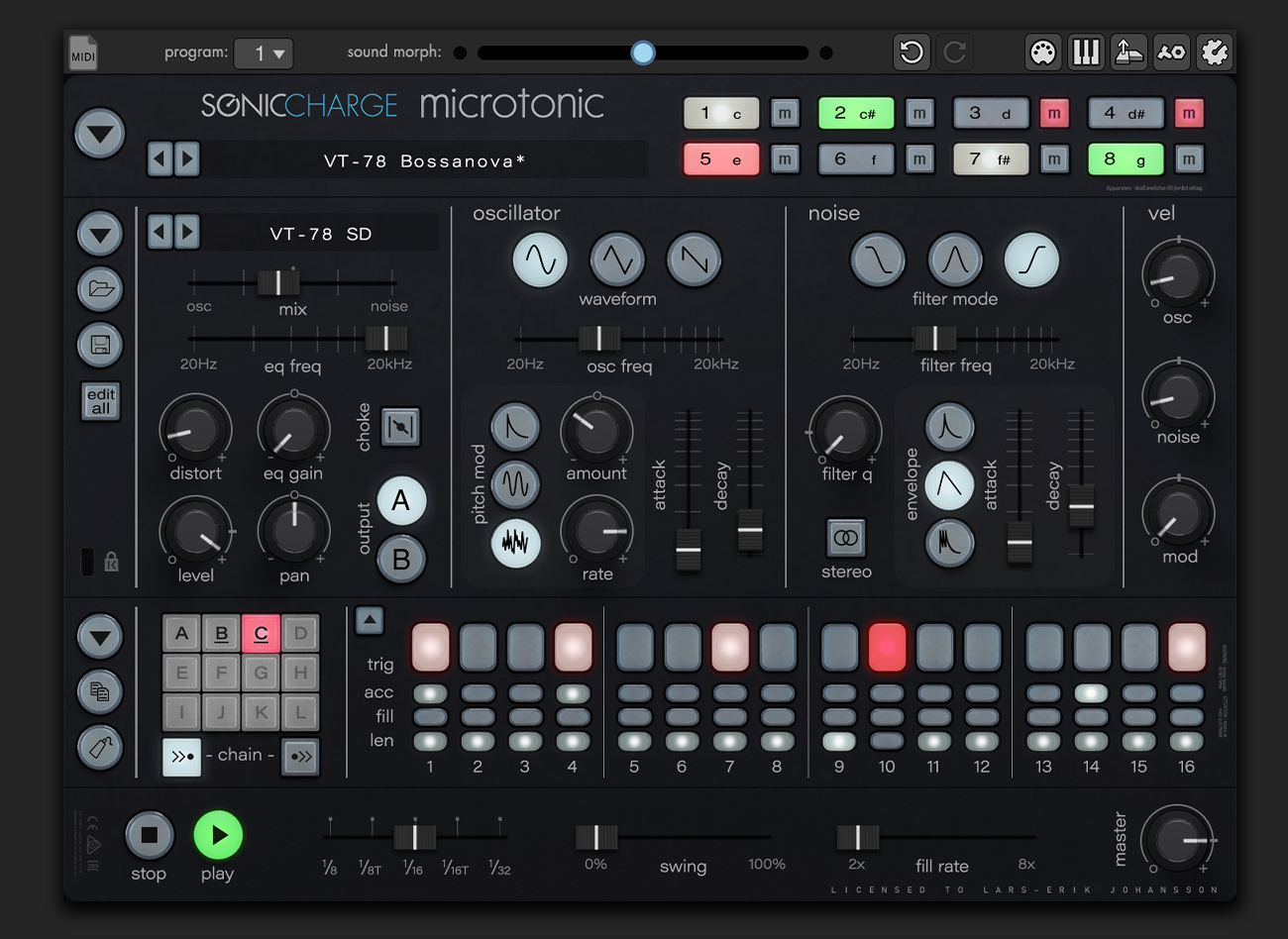The width and height of the screenshot is (1288, 939).
Task: Save drum patch with disk icon
Action: pyautogui.click(x=100, y=345)
